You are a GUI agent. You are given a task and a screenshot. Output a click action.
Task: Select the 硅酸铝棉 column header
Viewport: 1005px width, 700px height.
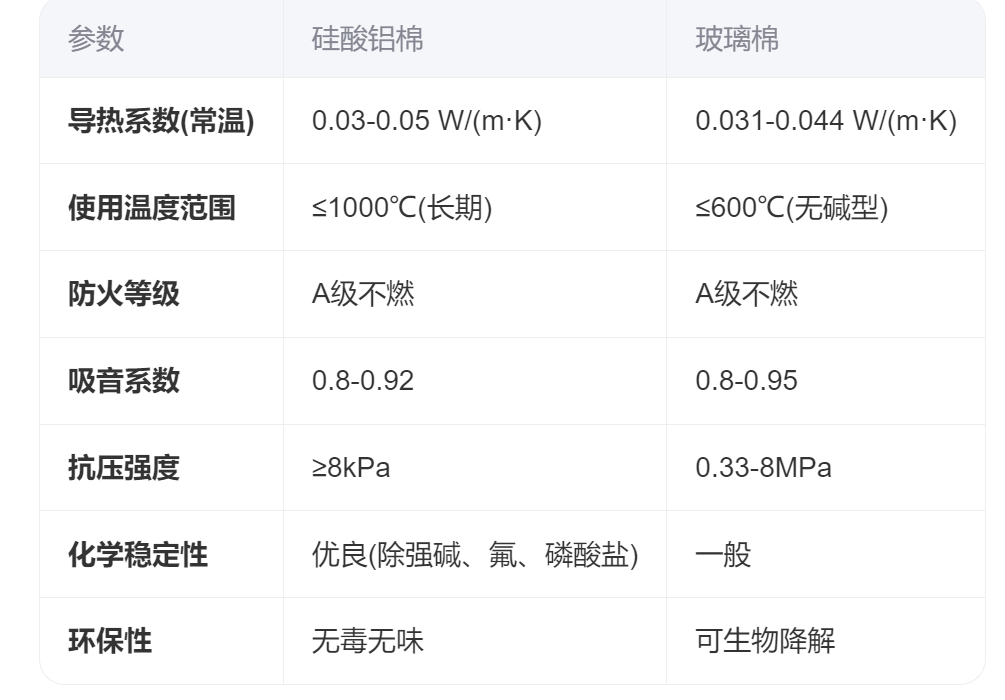[367, 39]
